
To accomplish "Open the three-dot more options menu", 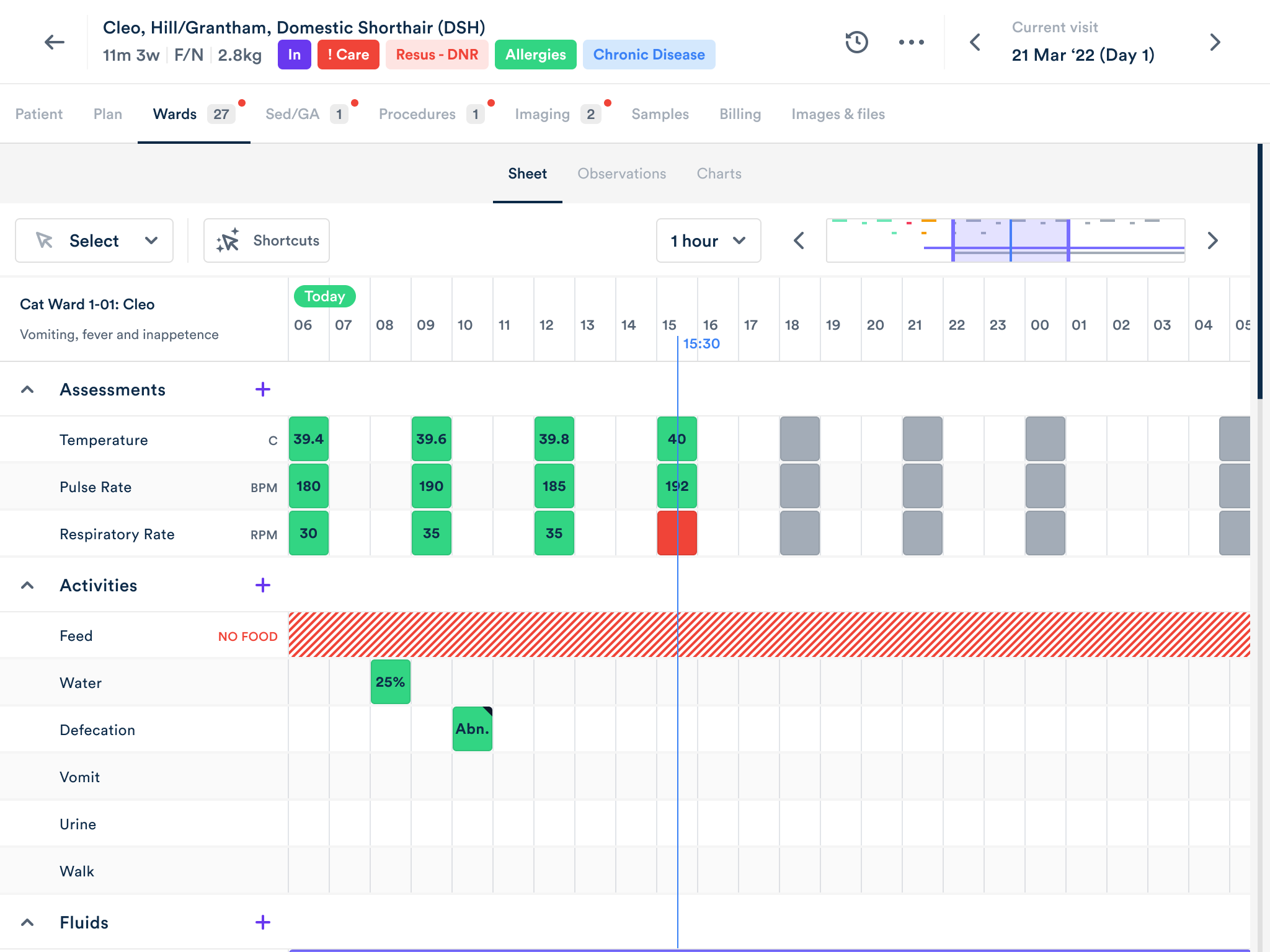I will 911,42.
